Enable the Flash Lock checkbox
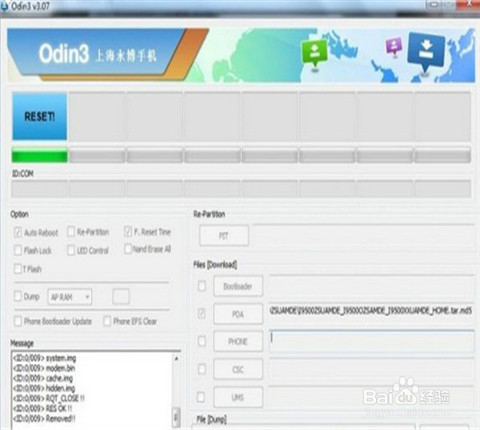Viewport: 480px width, 430px height. coord(18,250)
